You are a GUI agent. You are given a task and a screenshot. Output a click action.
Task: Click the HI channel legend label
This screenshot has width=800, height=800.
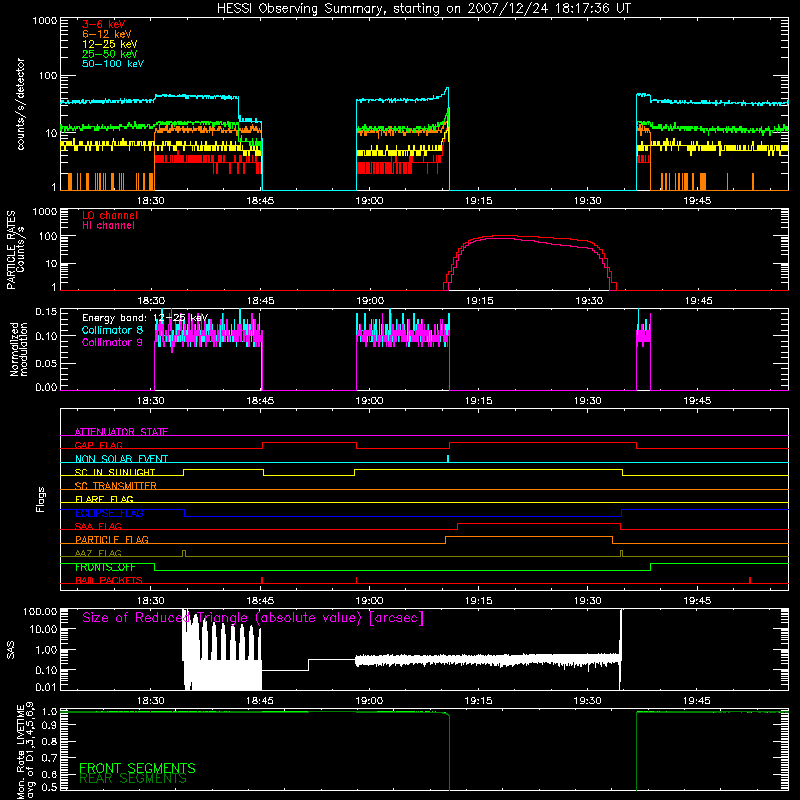point(108,225)
